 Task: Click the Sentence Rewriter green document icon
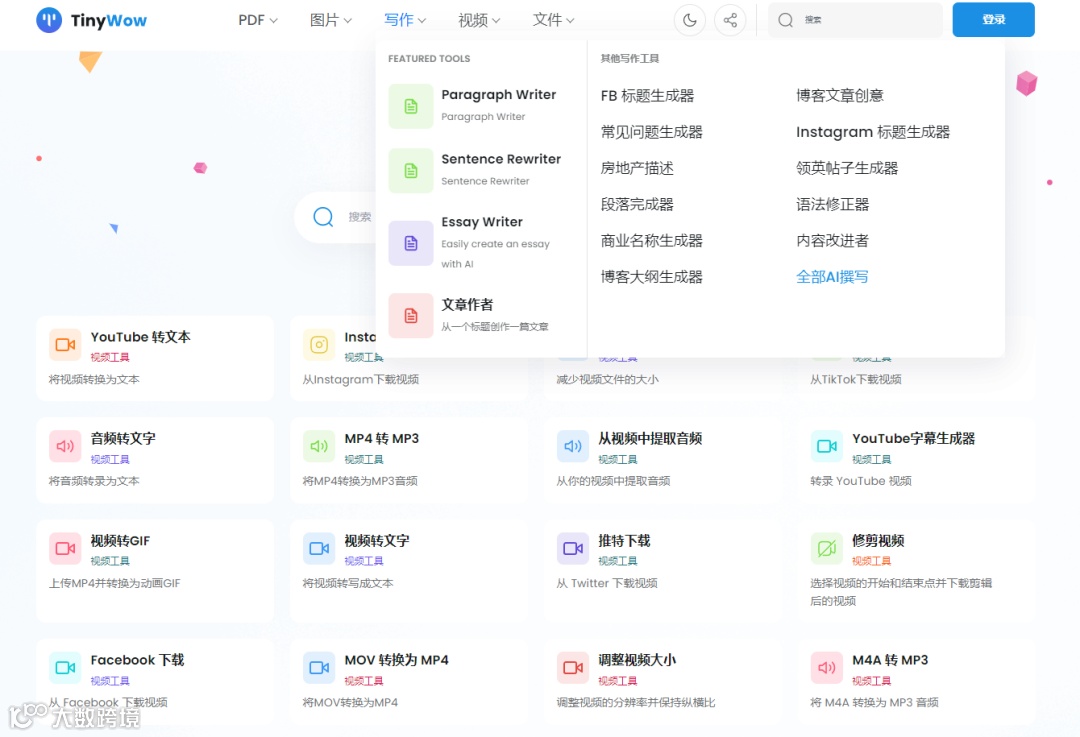(411, 170)
